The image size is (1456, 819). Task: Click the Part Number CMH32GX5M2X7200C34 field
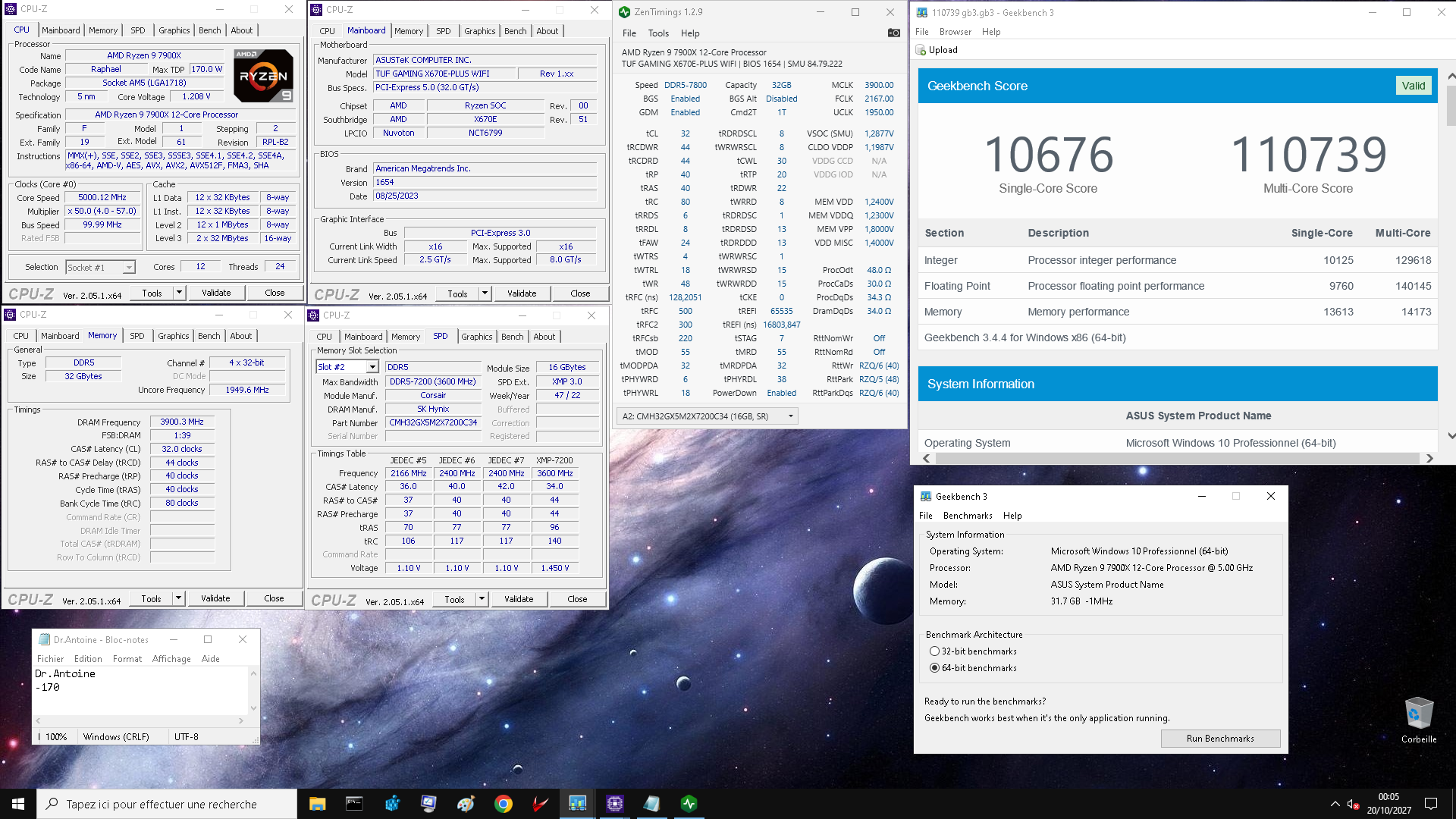click(x=433, y=423)
